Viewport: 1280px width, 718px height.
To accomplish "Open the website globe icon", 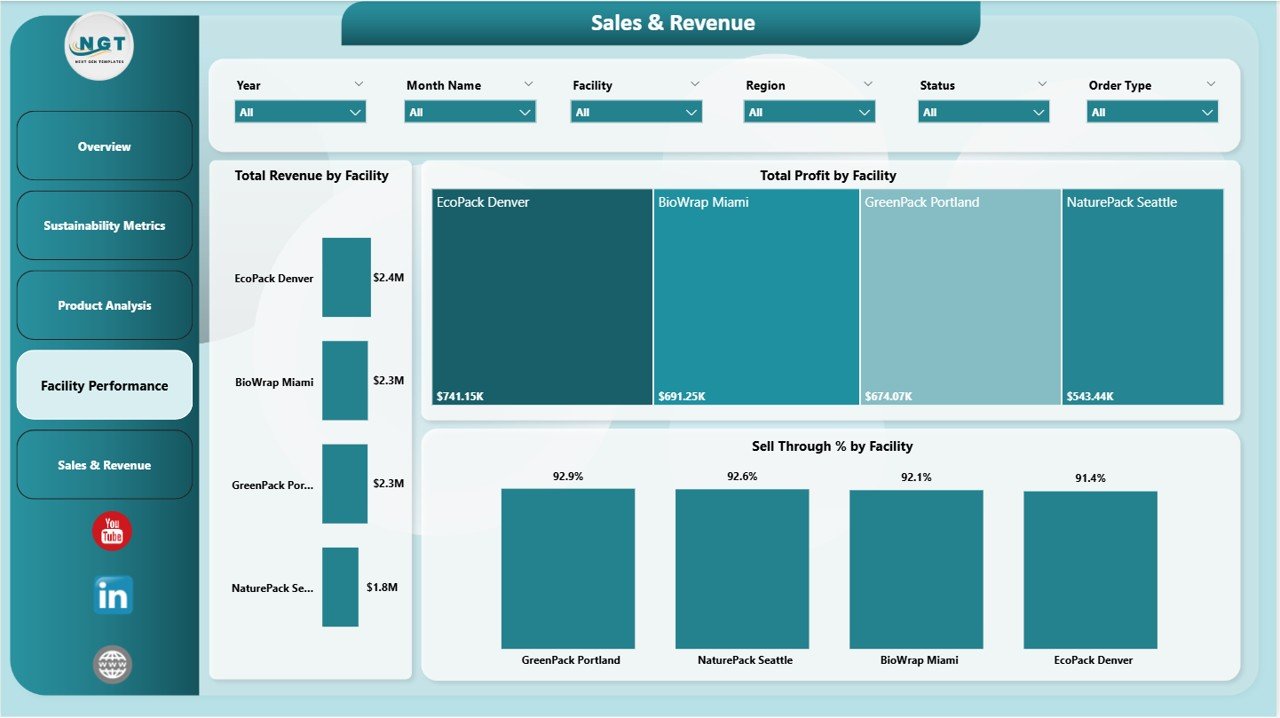I will [112, 664].
